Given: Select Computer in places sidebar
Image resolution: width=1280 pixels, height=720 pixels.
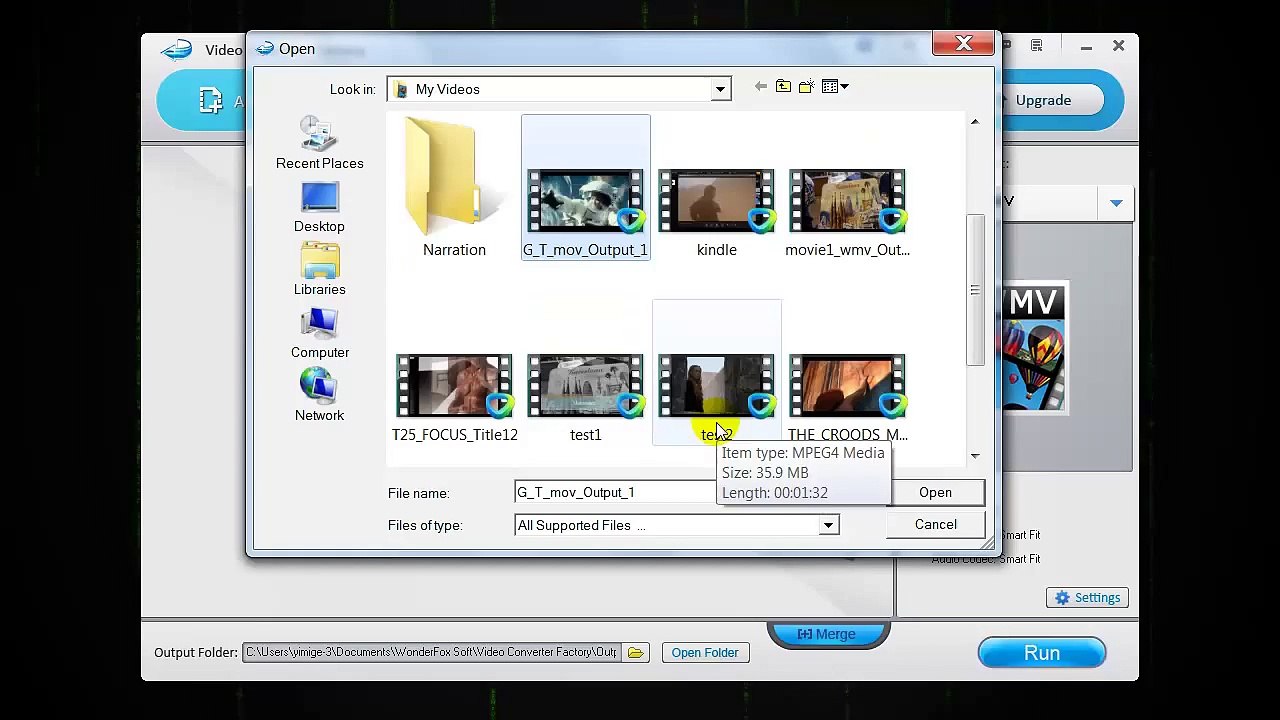Looking at the screenshot, I should click(x=320, y=333).
